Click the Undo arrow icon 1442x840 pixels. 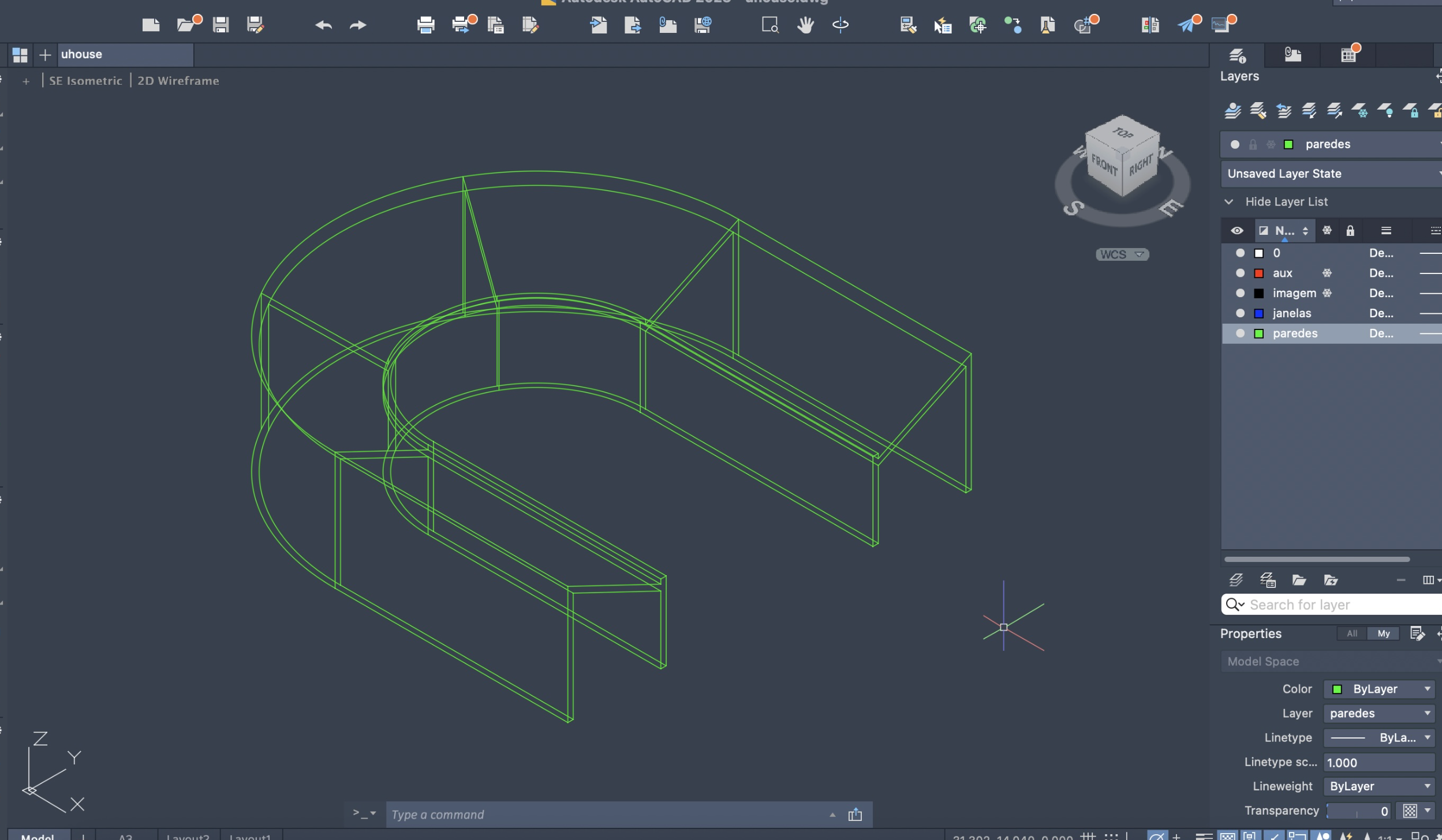point(323,25)
